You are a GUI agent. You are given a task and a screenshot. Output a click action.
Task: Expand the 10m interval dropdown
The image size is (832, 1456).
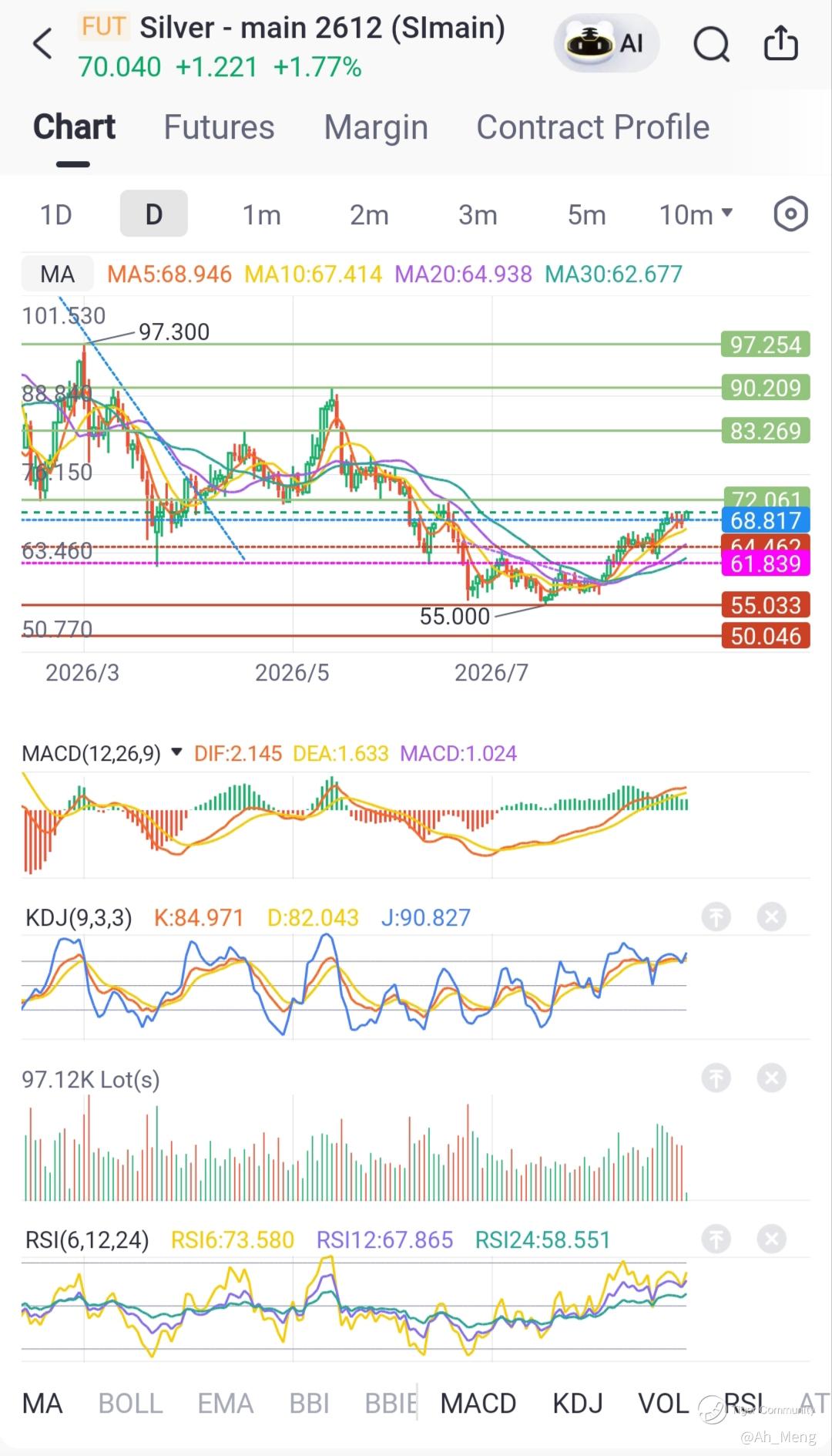tap(696, 215)
